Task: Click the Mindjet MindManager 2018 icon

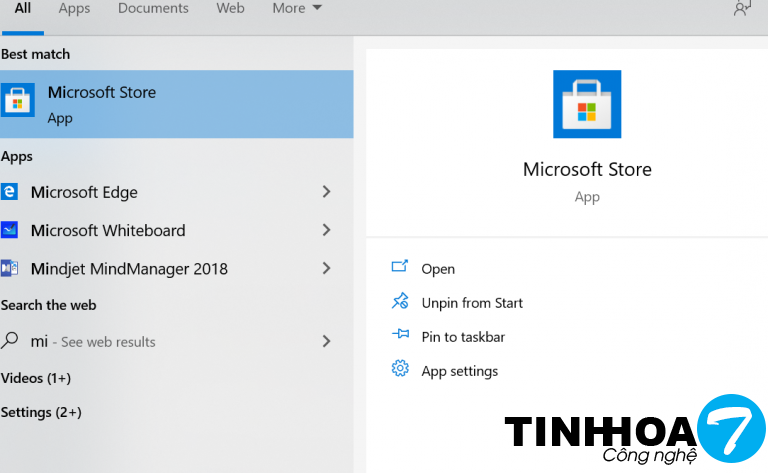Action: point(10,268)
